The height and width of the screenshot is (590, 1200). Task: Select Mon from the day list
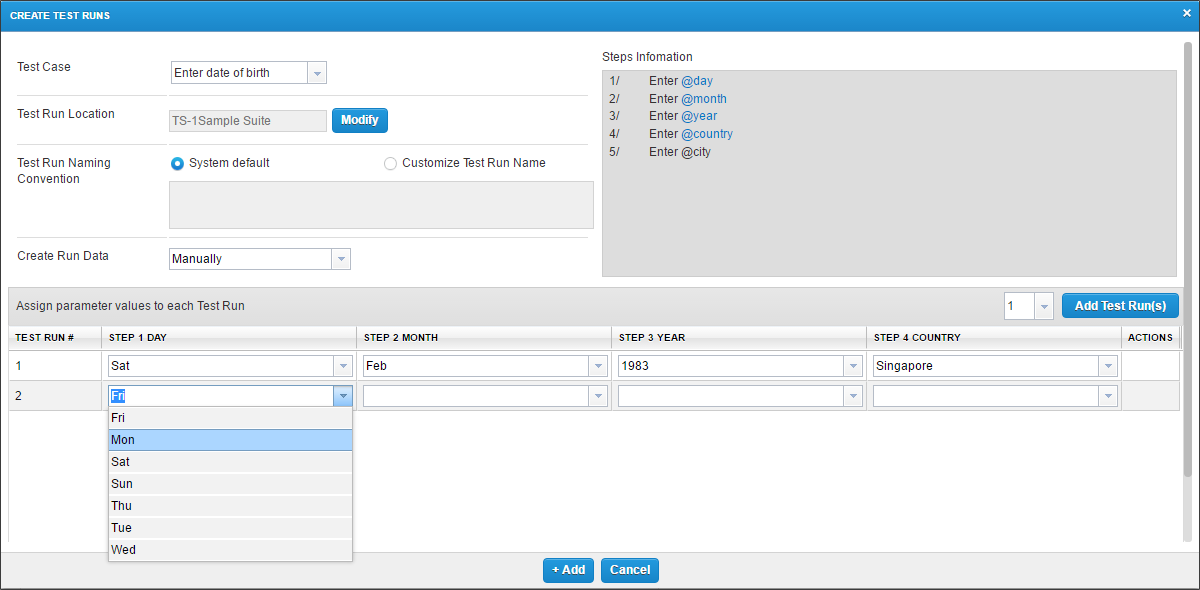pos(230,440)
